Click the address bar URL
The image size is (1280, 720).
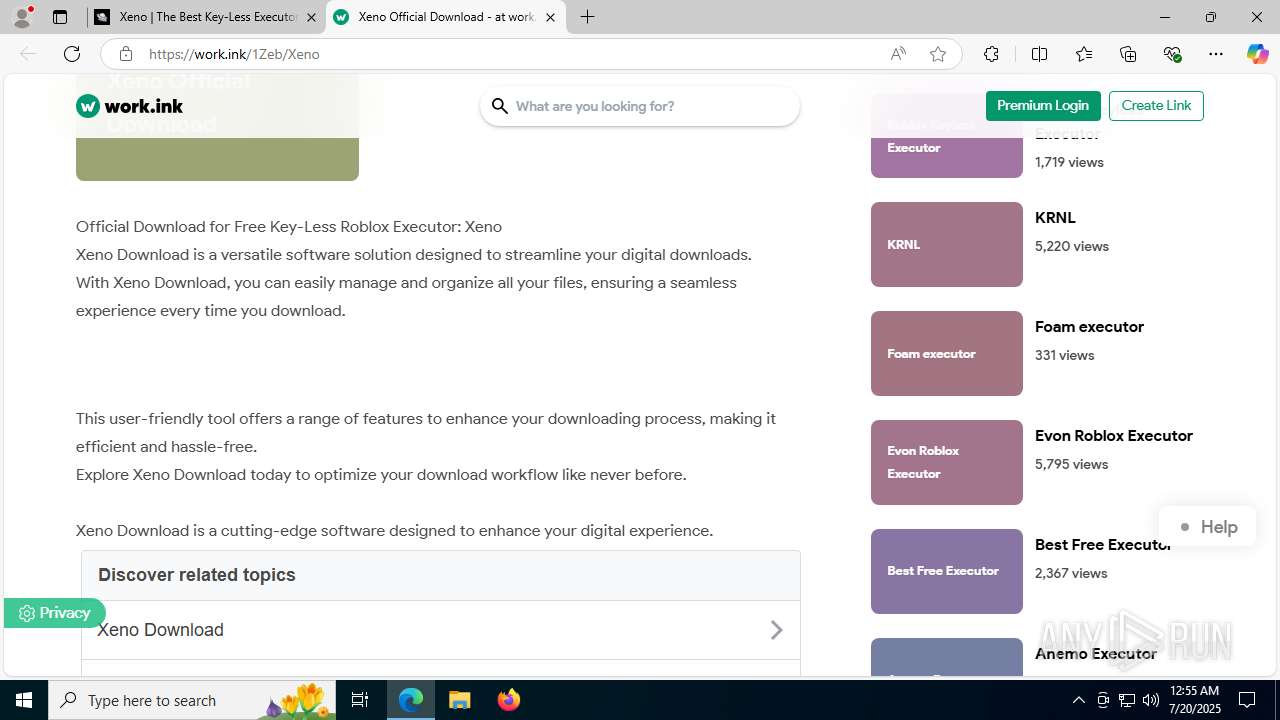click(x=234, y=54)
